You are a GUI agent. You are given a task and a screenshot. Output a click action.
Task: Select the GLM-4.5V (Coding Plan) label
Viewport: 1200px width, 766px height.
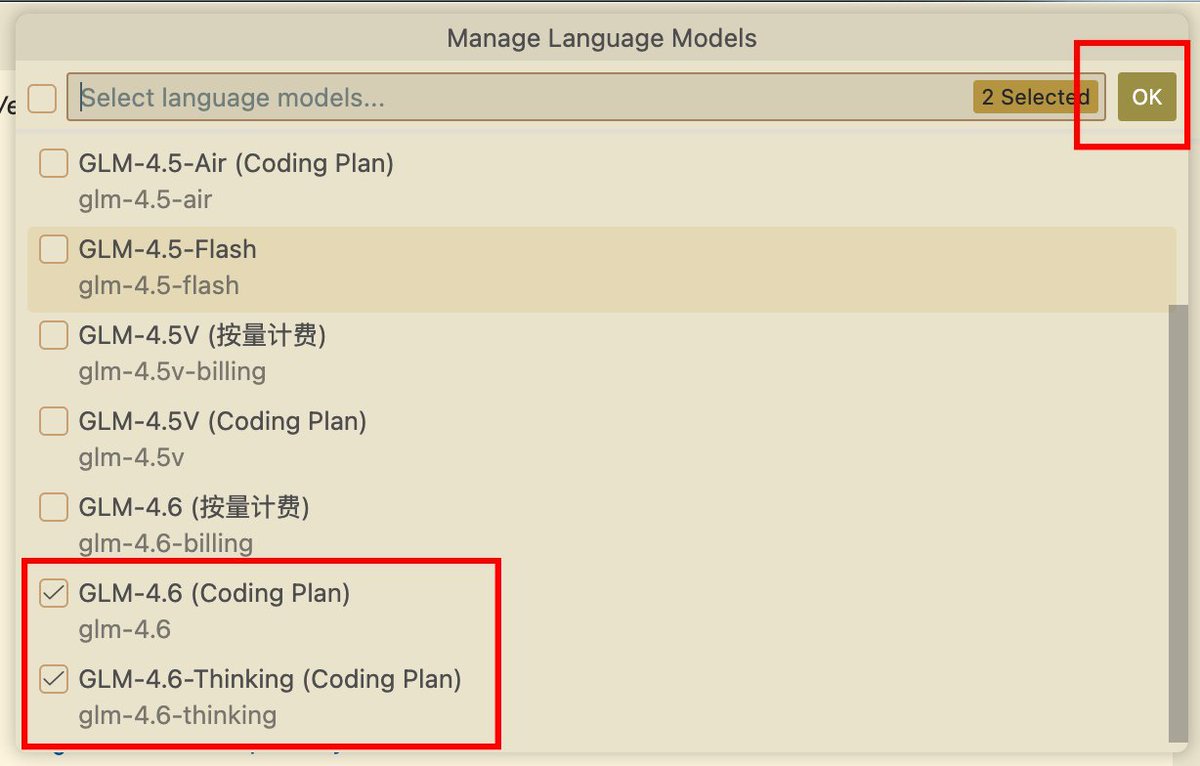[x=222, y=421]
